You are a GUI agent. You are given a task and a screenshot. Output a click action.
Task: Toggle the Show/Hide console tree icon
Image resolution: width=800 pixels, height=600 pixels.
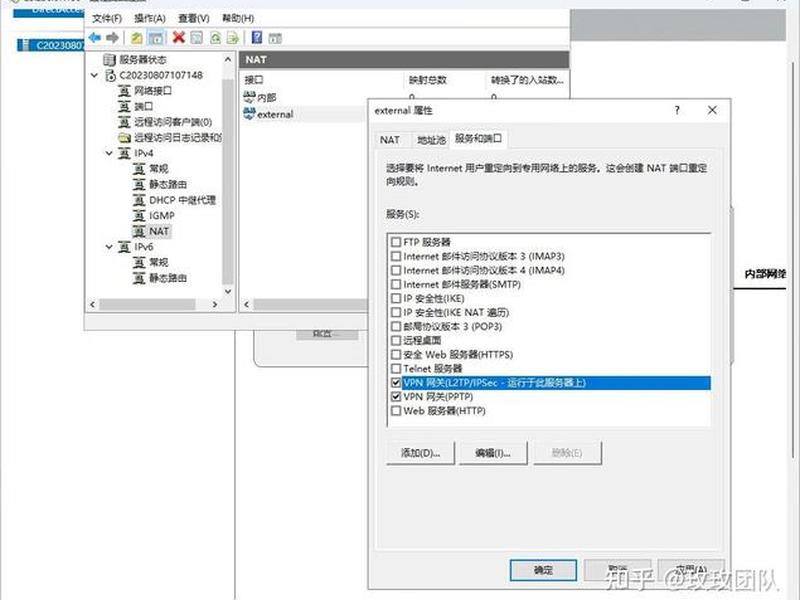click(156, 37)
